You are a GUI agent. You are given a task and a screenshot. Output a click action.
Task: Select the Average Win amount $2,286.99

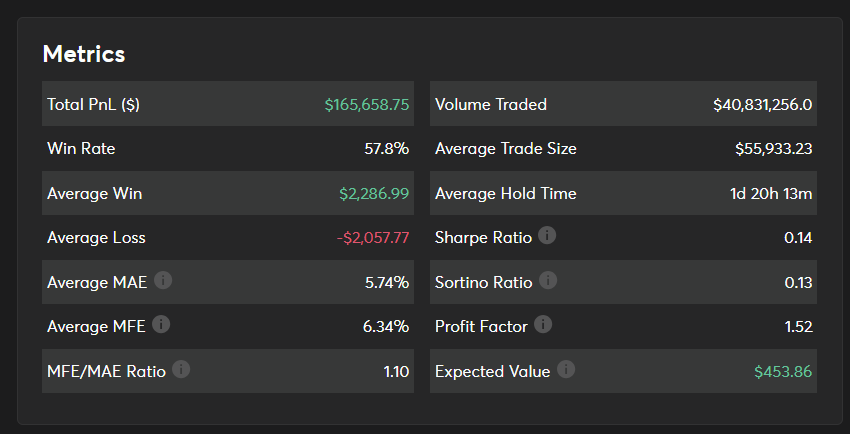click(x=372, y=193)
